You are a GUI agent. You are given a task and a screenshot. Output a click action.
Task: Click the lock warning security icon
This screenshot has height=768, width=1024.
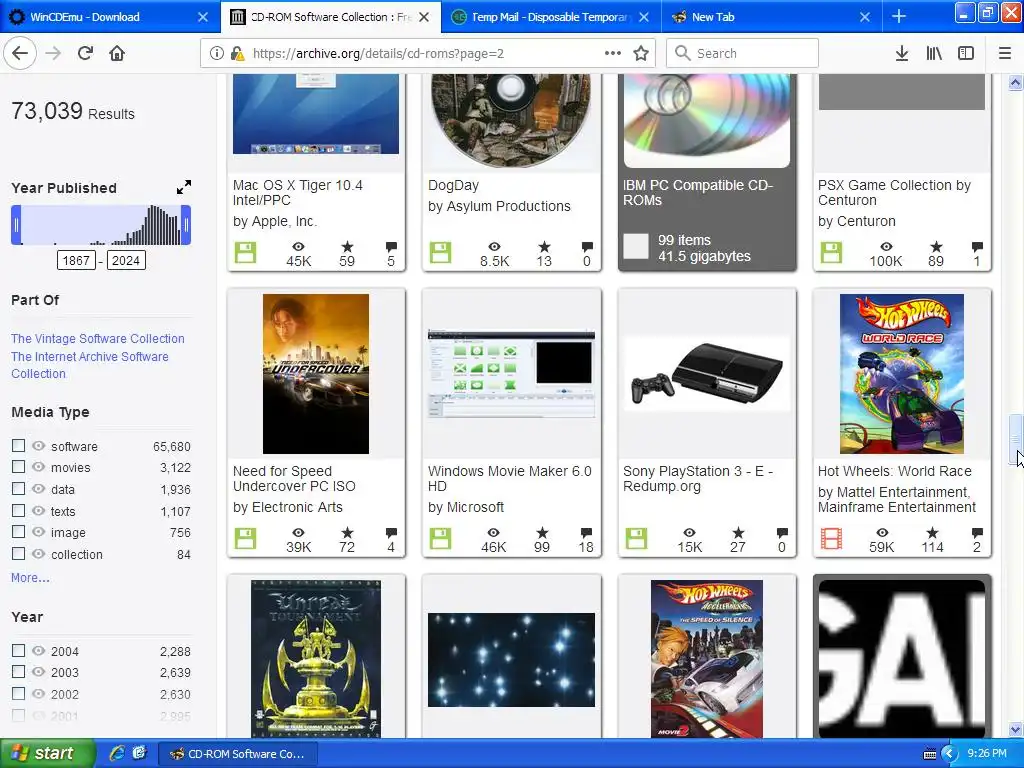tap(238, 53)
